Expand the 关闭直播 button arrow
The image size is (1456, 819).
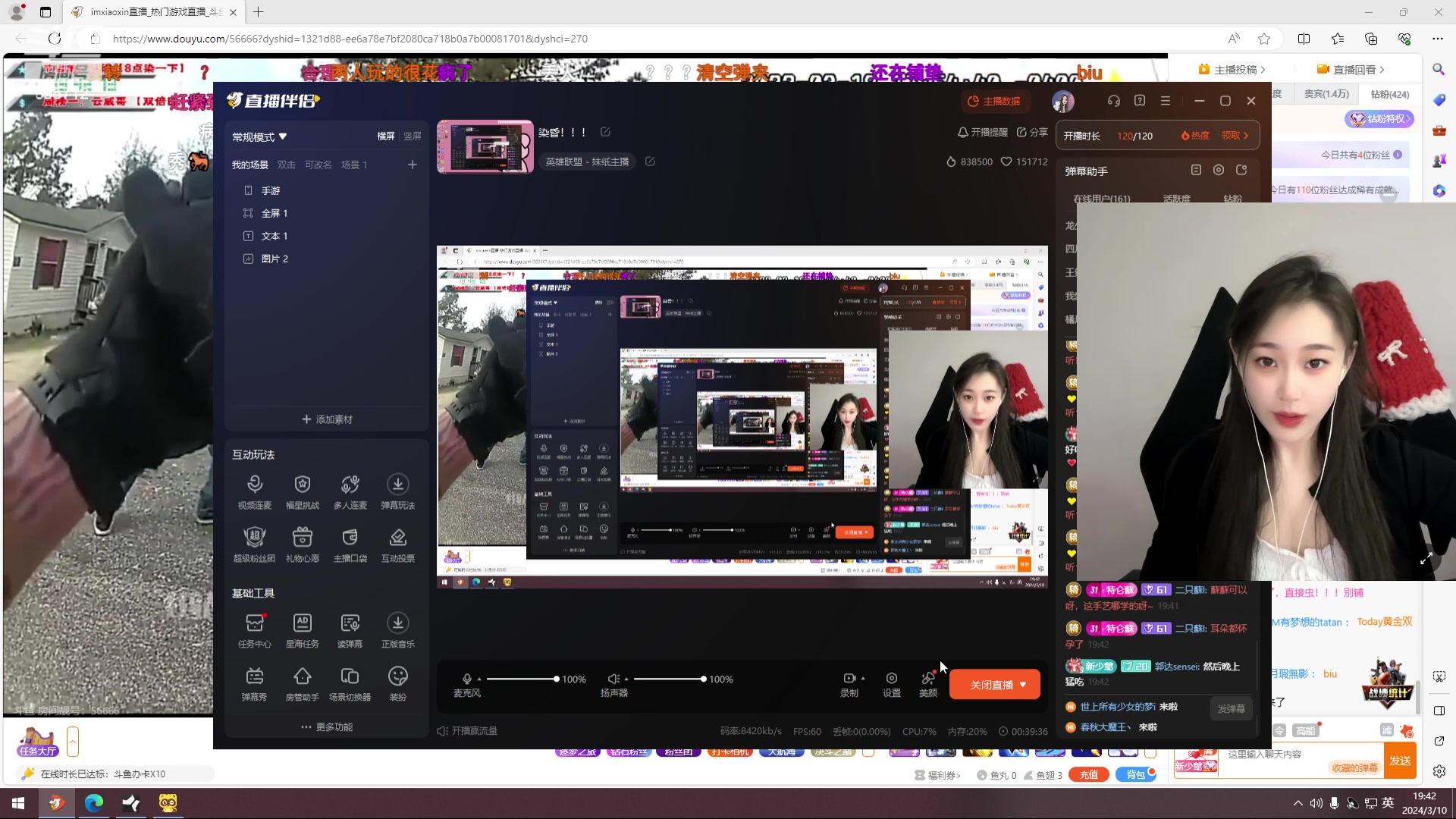[x=1023, y=685]
